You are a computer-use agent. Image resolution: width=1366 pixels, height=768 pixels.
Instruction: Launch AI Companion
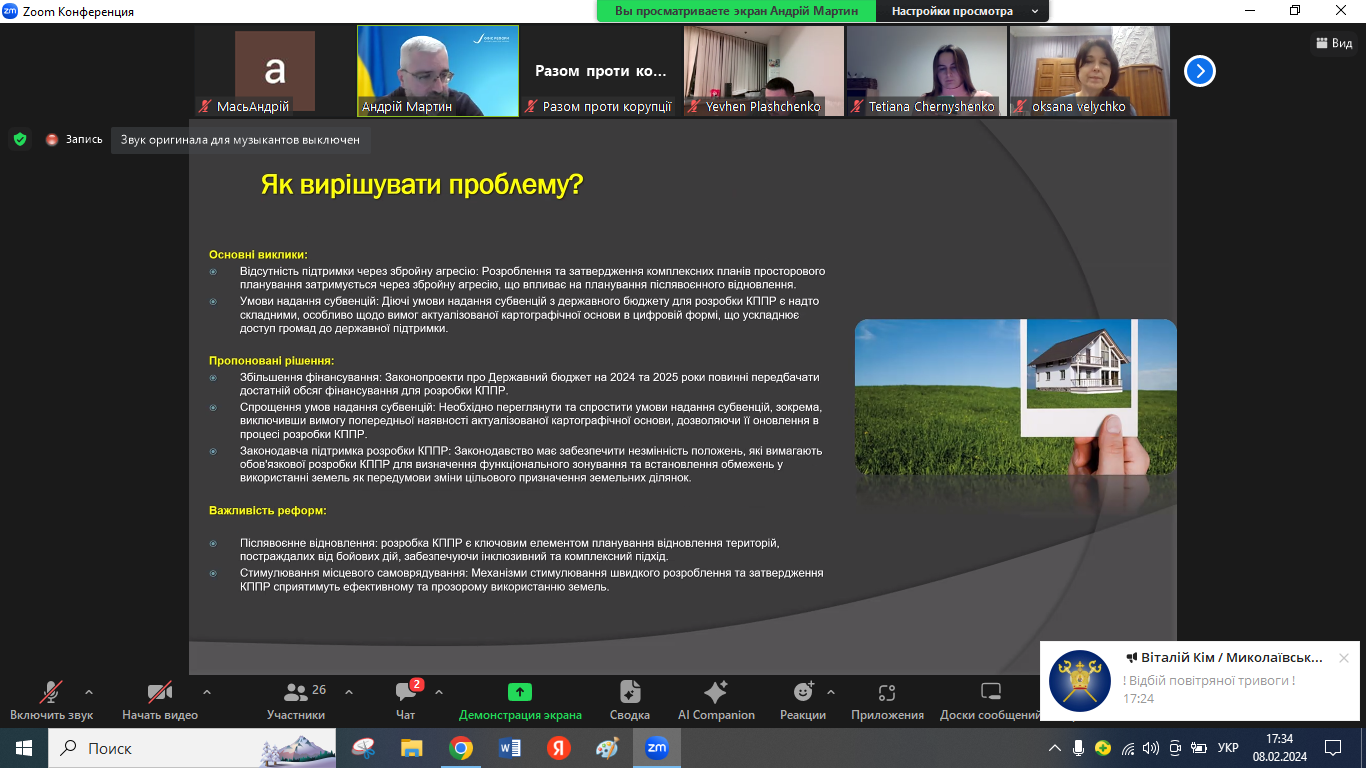pyautogui.click(x=716, y=700)
